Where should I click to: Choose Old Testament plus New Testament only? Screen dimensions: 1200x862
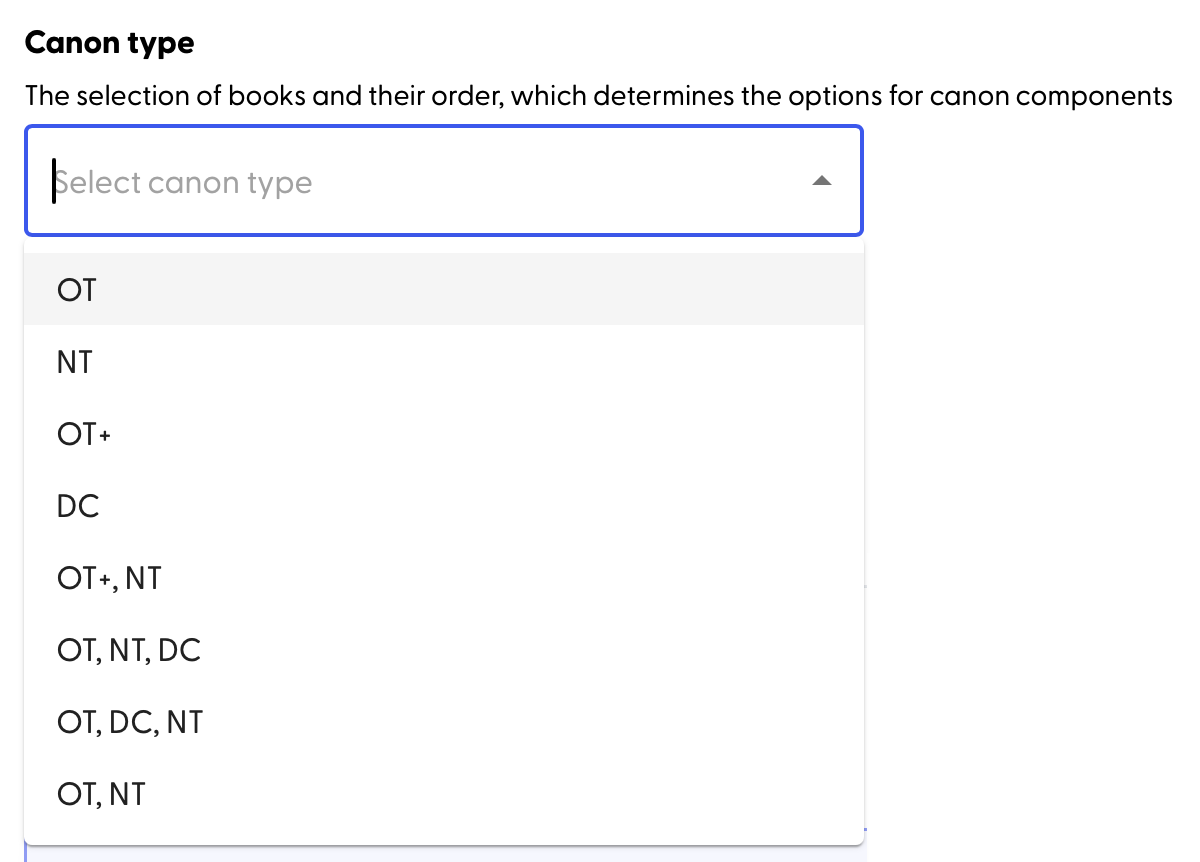click(101, 794)
